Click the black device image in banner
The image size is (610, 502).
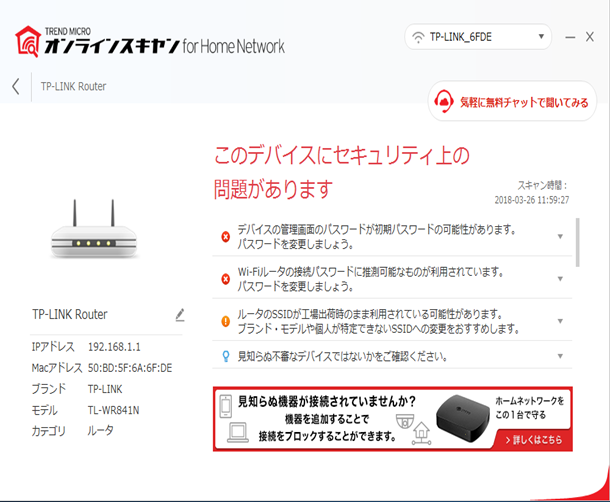click(463, 418)
